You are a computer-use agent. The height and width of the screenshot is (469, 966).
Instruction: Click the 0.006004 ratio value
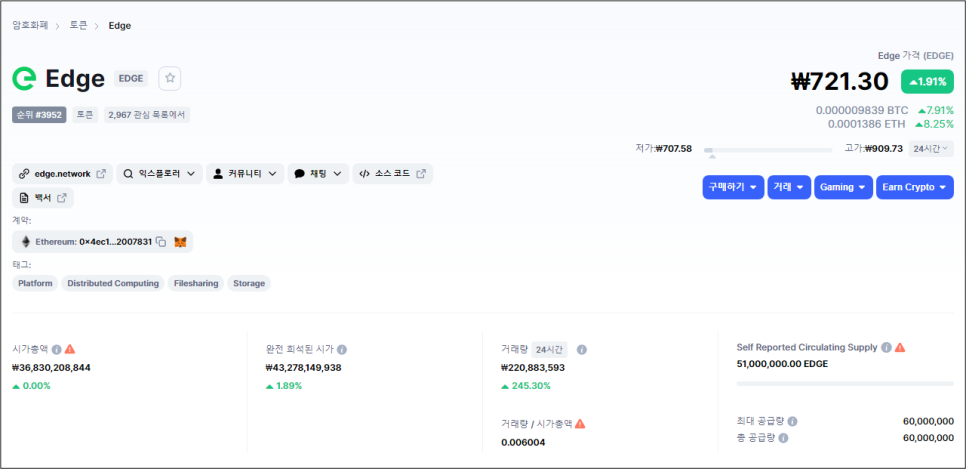pyautogui.click(x=523, y=442)
